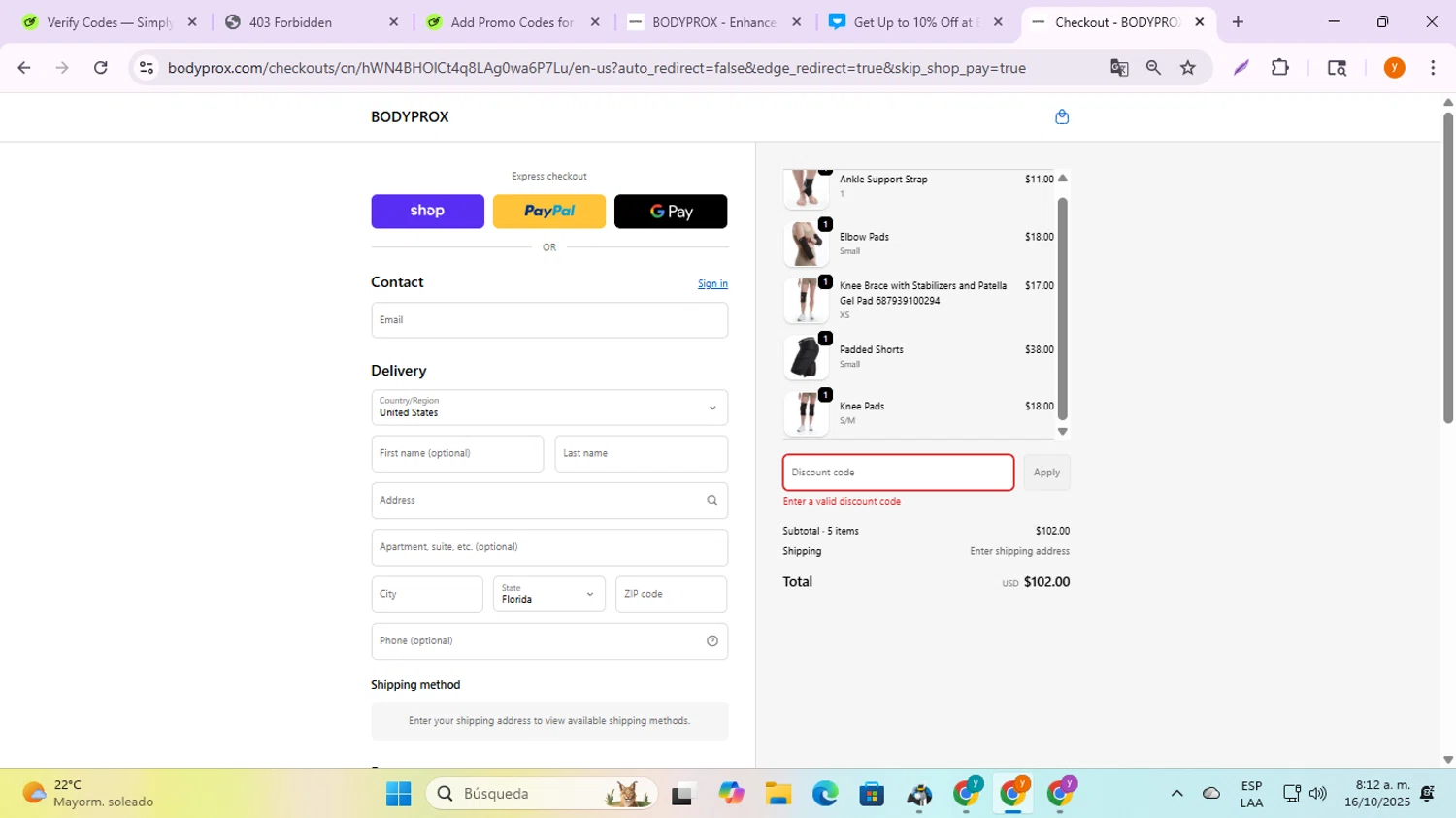Open Chrome's three-dot menu

(1433, 68)
